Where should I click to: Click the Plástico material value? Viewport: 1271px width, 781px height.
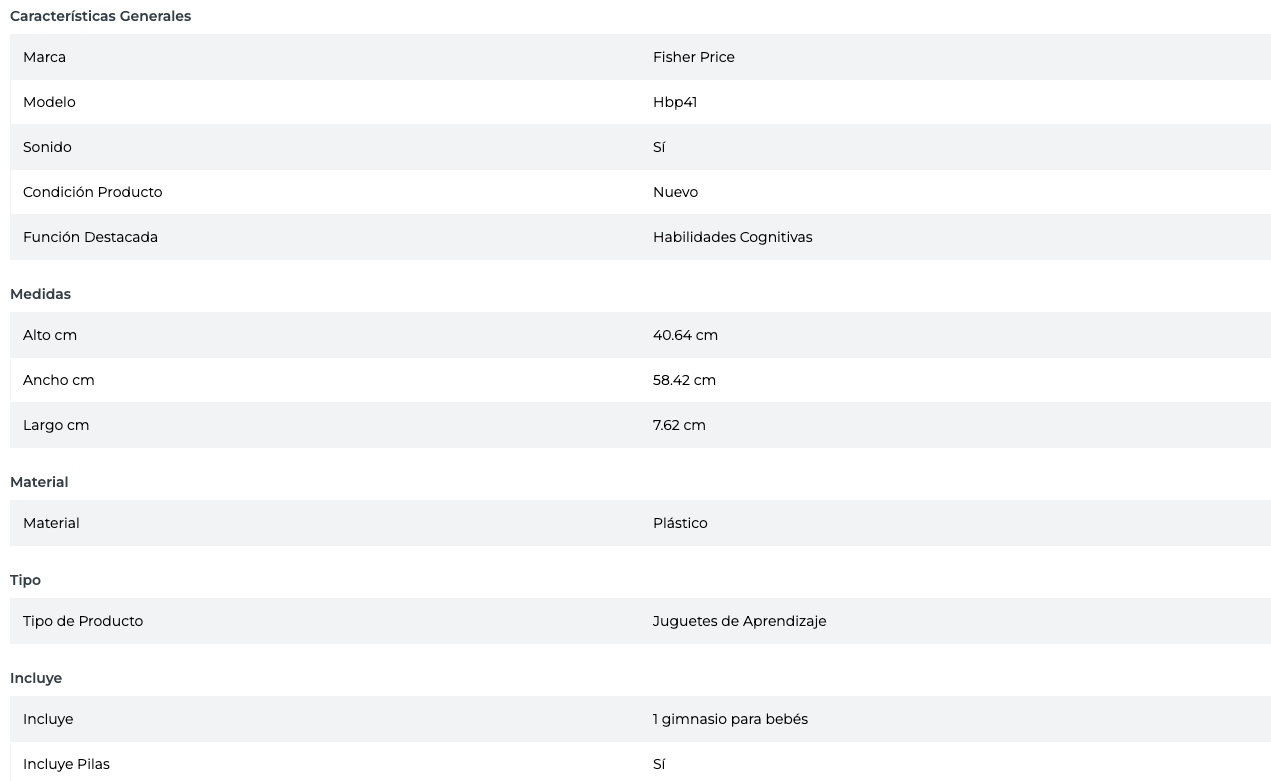[680, 523]
